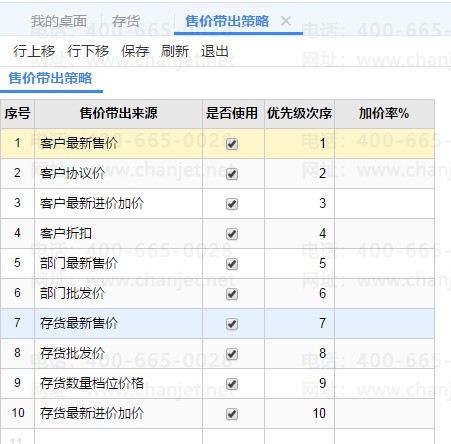451x444 pixels.
Task: Click 行下移 to move row down
Action: (88, 51)
